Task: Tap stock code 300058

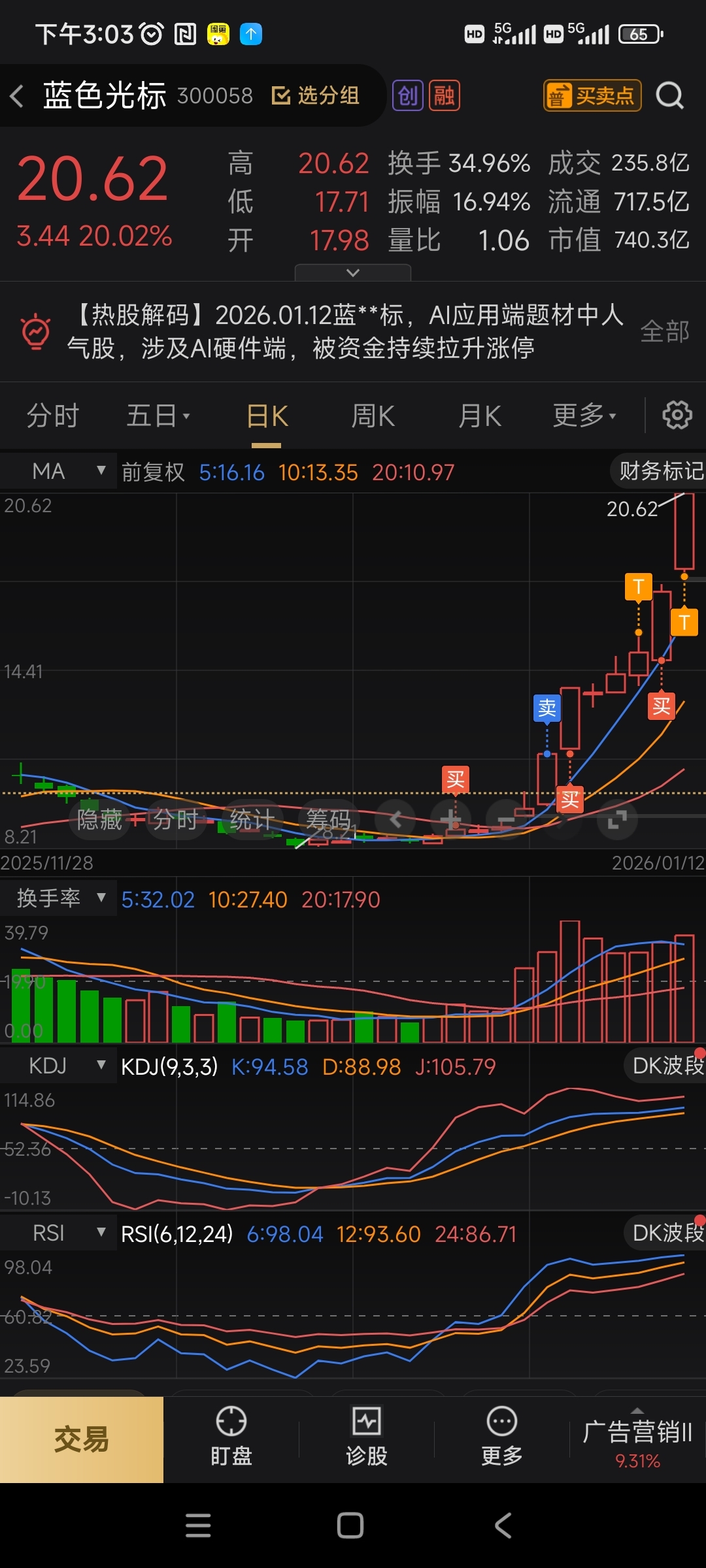Action: [215, 96]
